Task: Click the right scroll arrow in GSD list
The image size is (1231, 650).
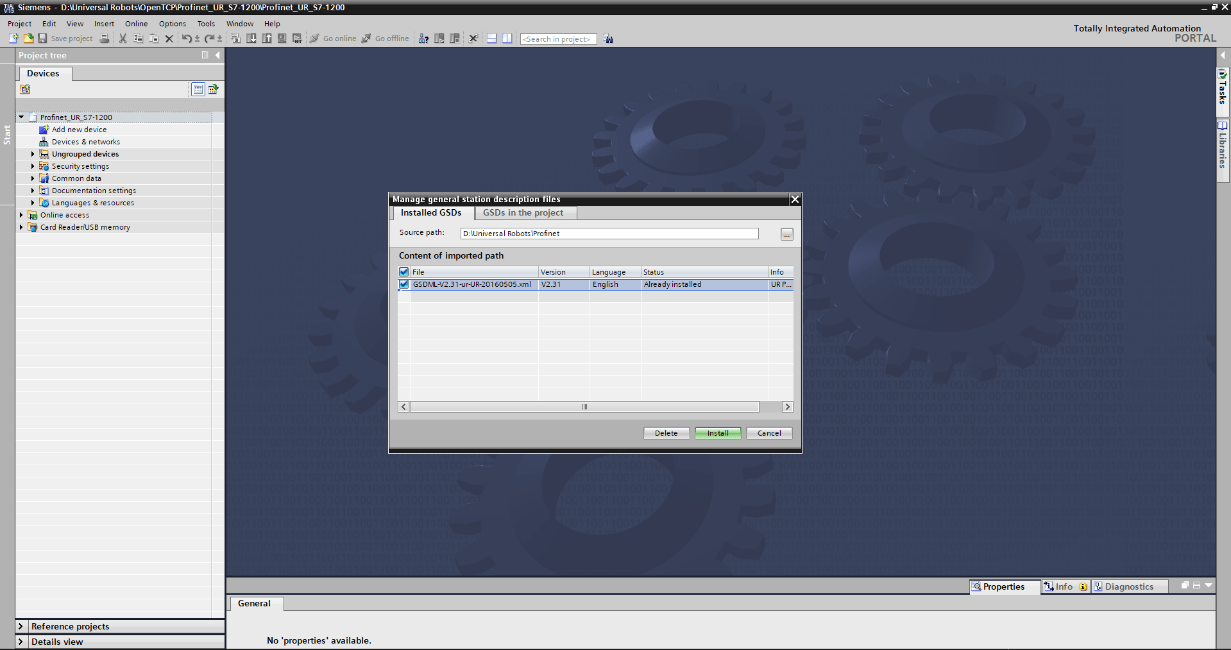Action: click(x=788, y=407)
